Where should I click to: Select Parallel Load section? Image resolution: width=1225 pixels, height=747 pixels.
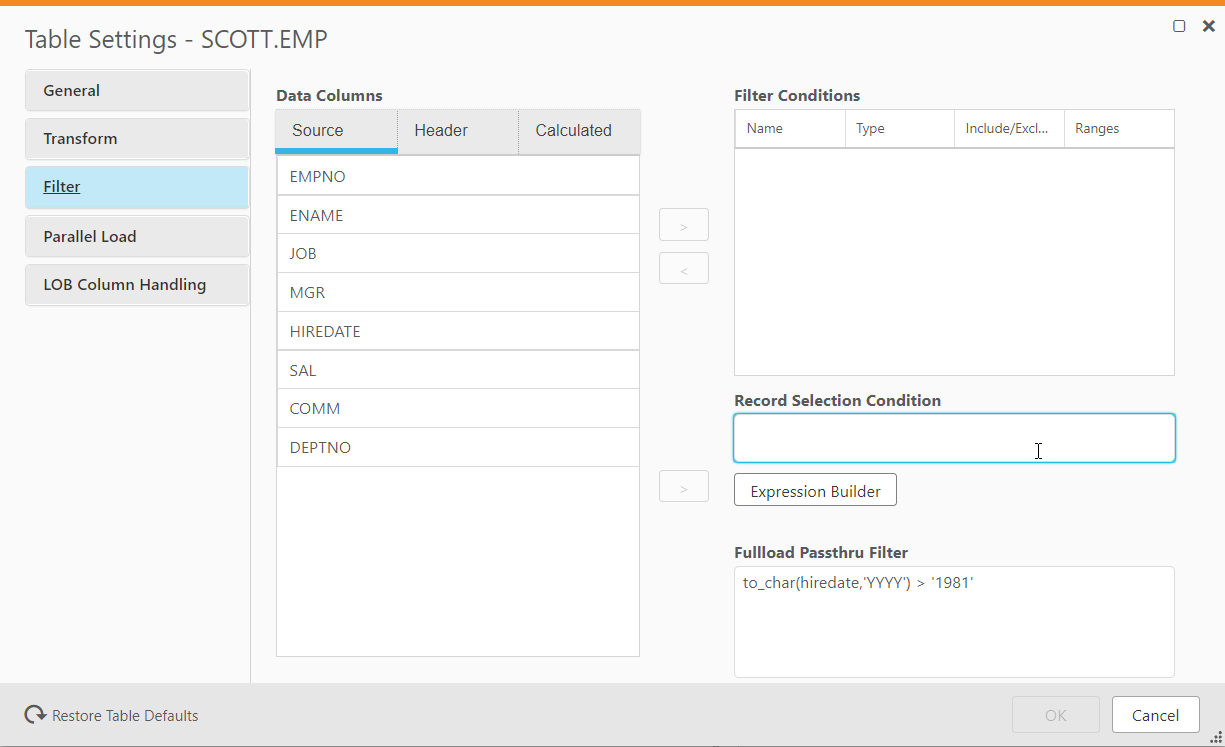[x=137, y=236]
